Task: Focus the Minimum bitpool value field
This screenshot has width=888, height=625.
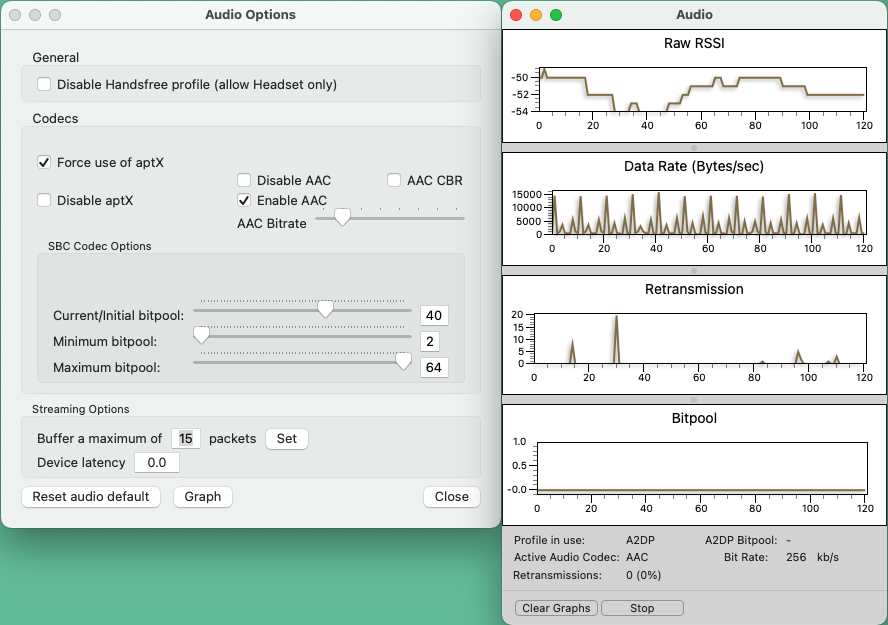Action: pos(430,341)
